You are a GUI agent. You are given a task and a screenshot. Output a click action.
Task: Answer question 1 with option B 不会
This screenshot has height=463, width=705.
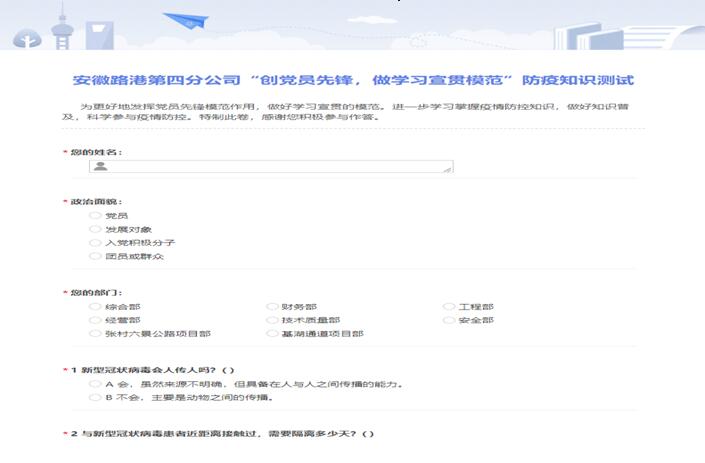[95, 397]
